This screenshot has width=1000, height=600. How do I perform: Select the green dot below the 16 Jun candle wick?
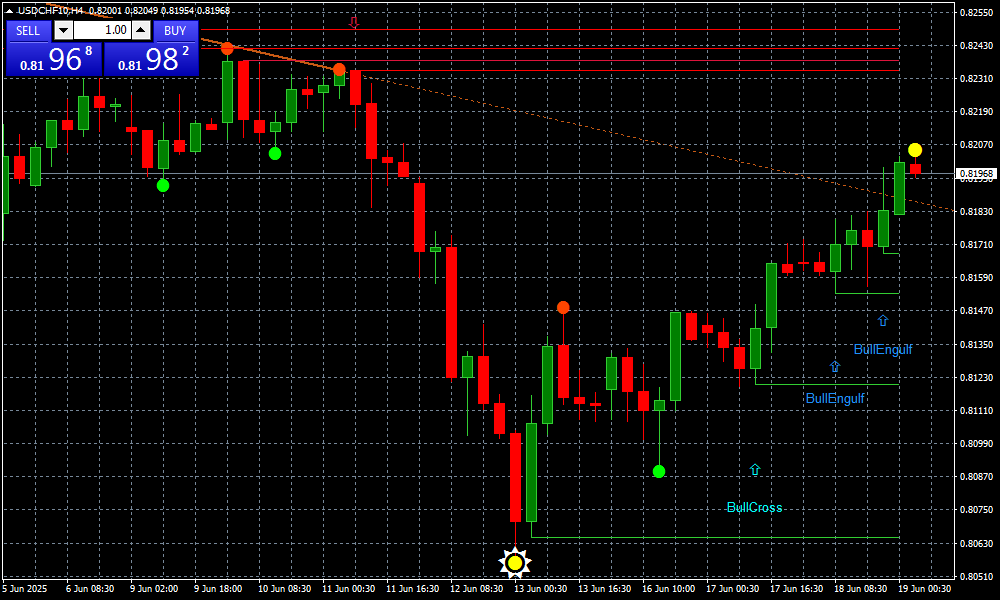(659, 471)
